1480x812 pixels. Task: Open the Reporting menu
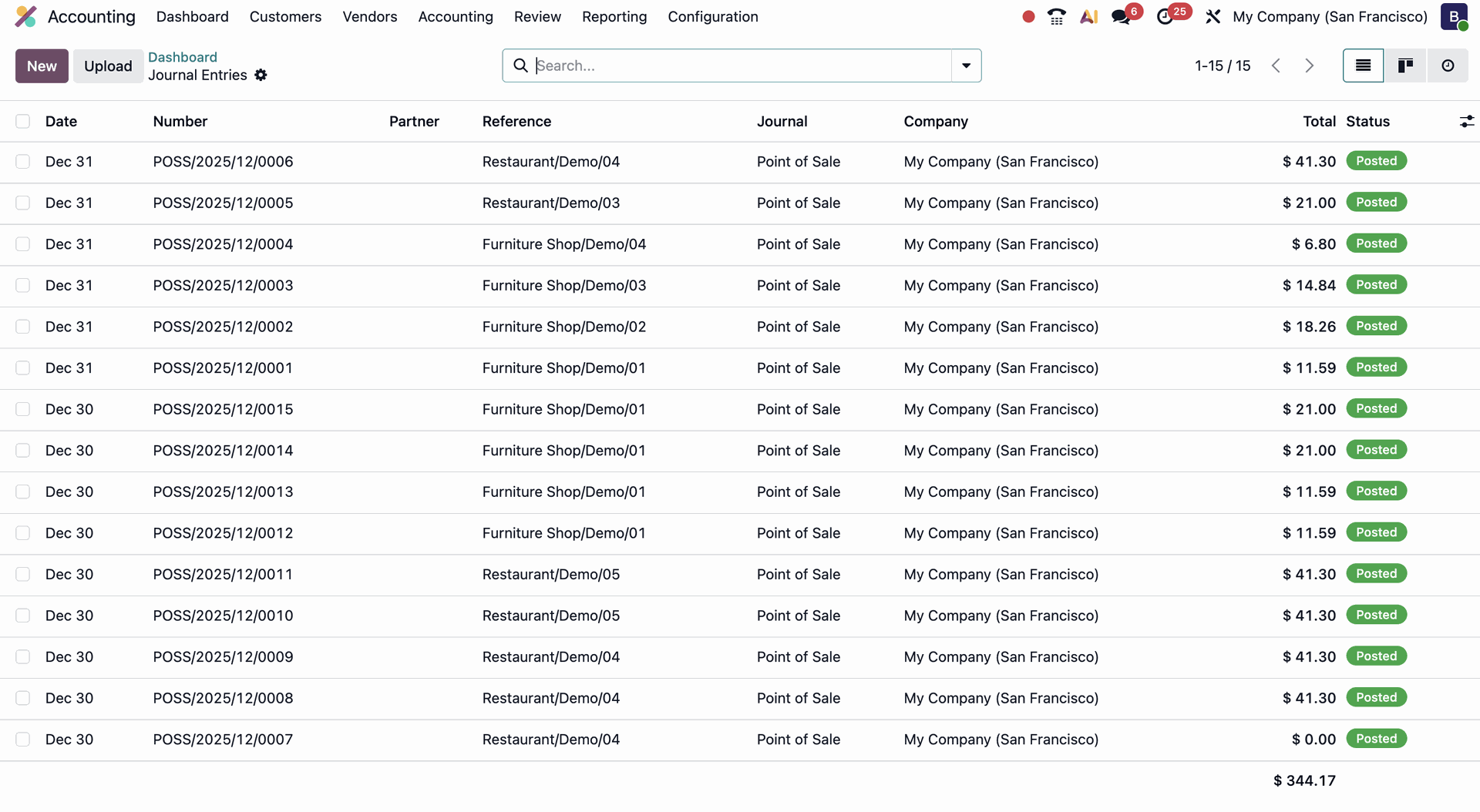coord(614,17)
